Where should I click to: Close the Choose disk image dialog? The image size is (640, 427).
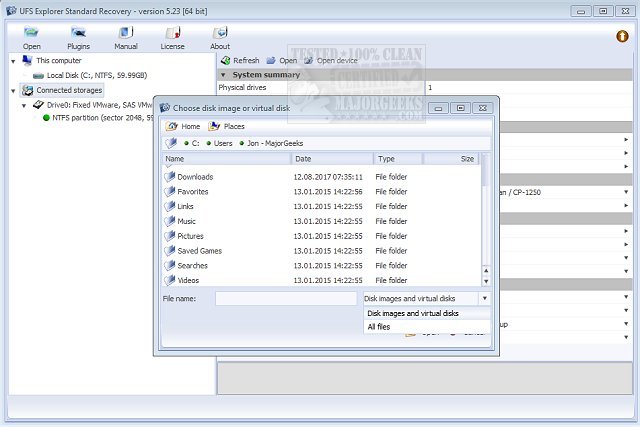pos(482,108)
